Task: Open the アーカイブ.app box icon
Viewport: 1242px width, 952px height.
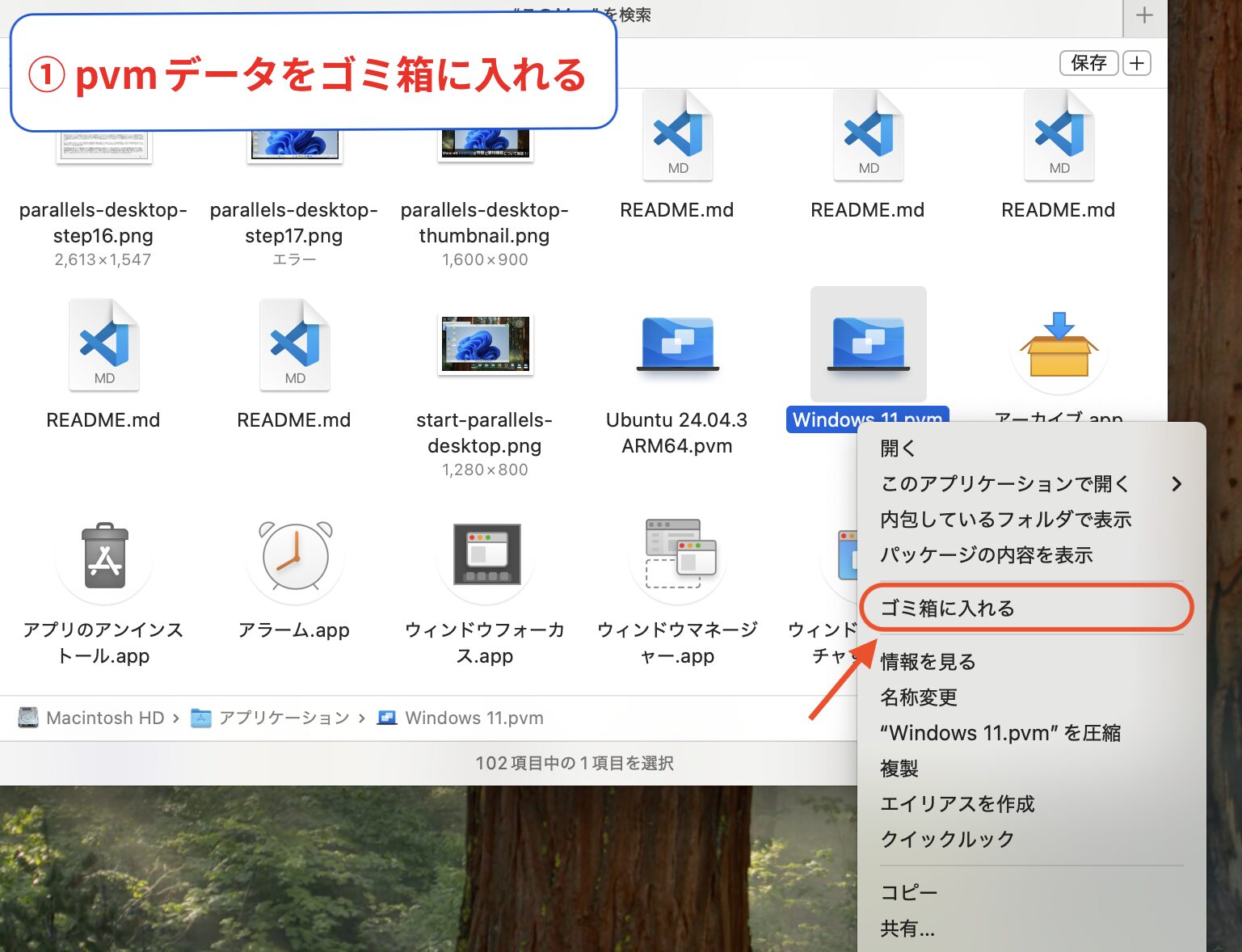Action: 1059,346
